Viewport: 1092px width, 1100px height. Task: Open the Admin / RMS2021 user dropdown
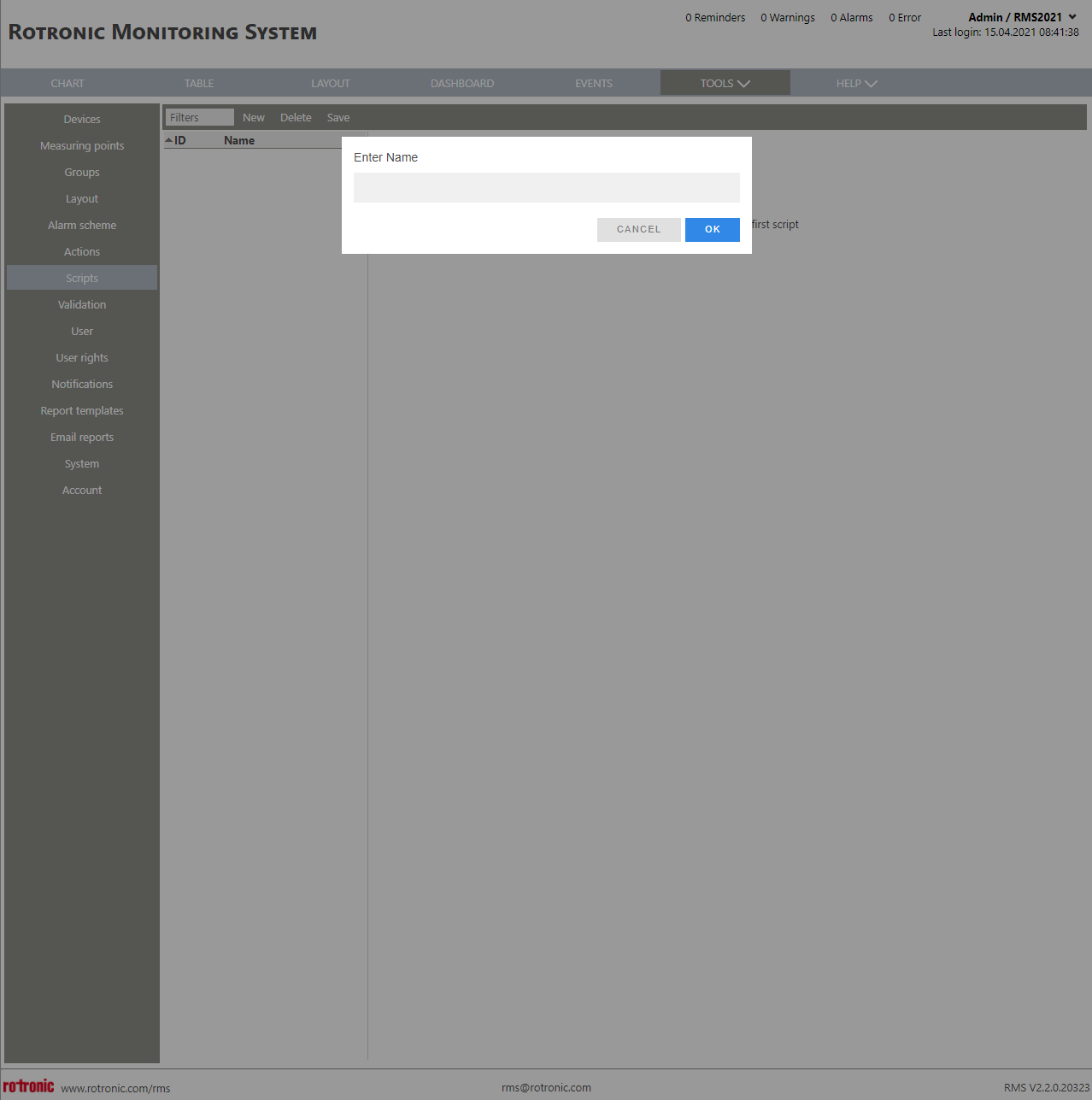coord(1022,17)
